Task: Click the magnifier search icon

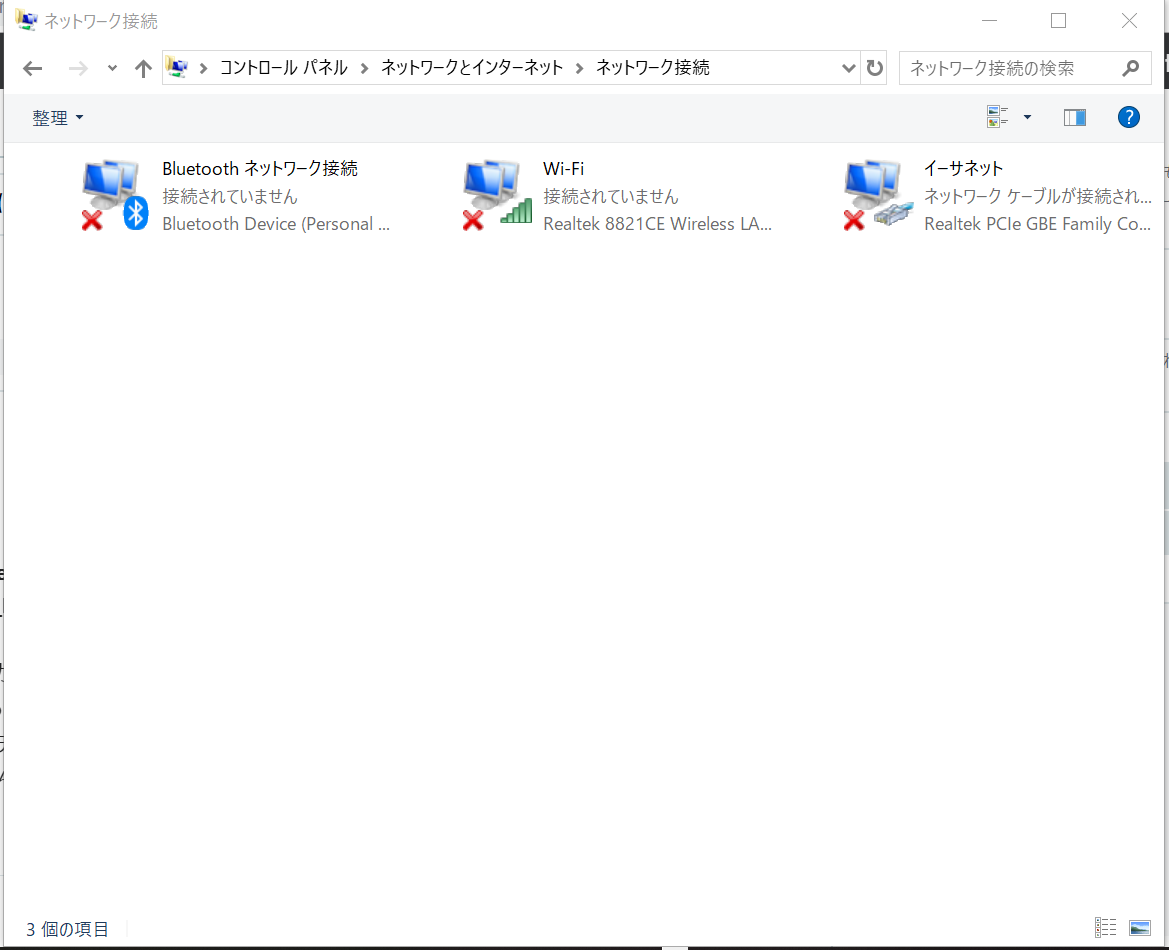Action: coord(1130,69)
